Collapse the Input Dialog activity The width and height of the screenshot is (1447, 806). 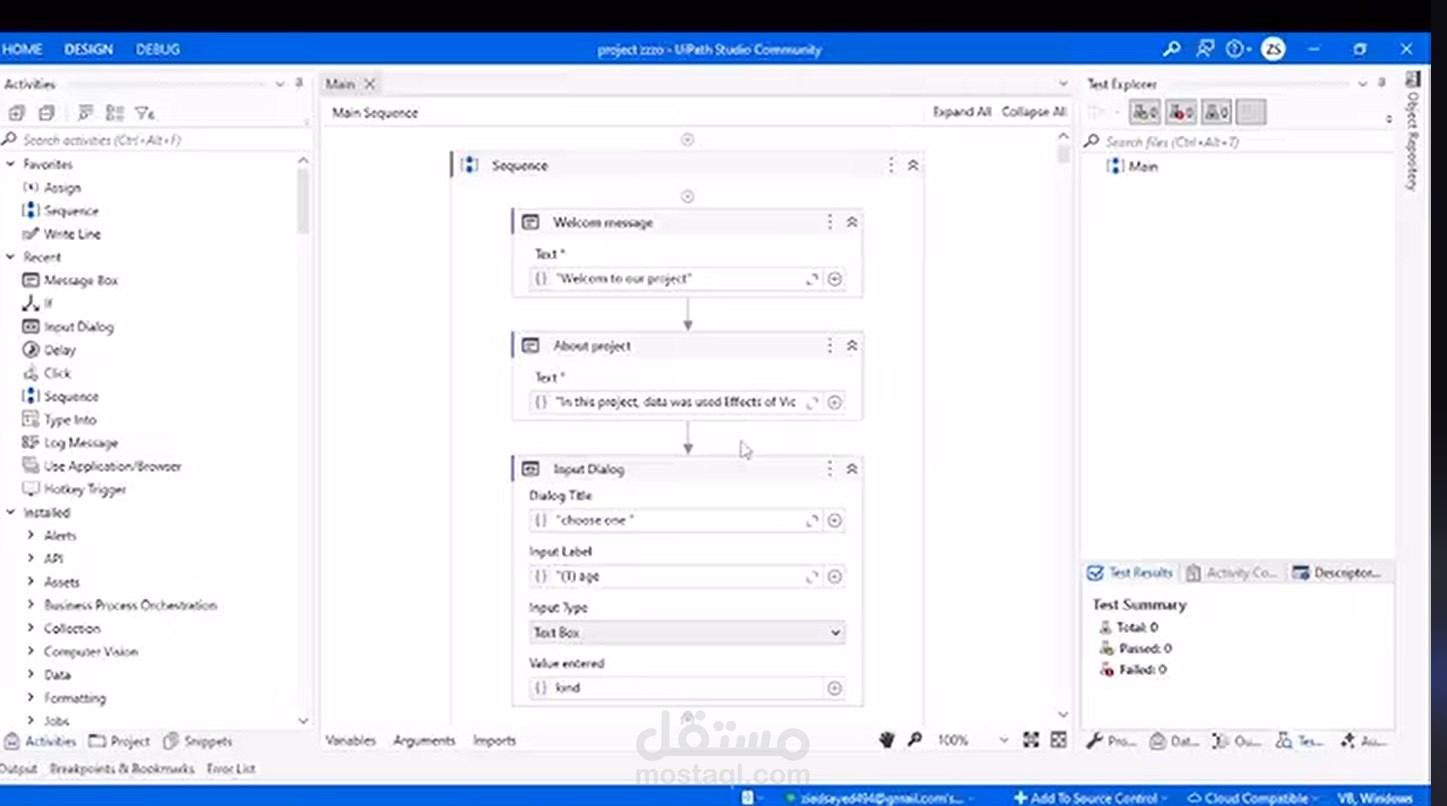click(x=852, y=468)
